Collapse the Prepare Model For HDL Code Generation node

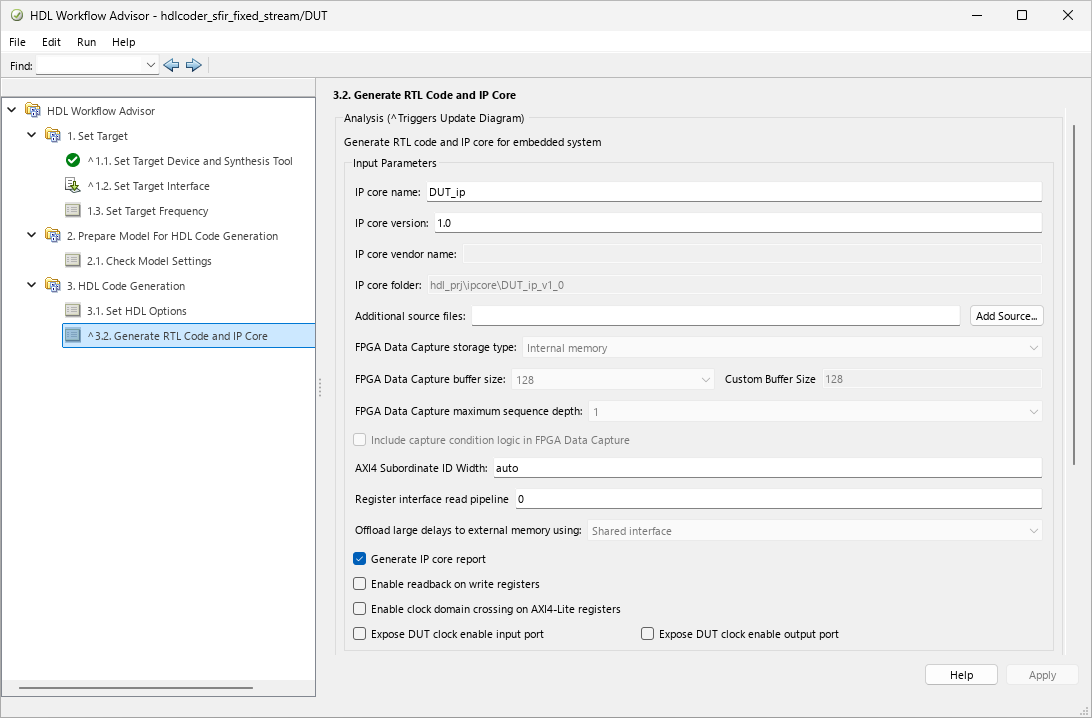point(31,235)
